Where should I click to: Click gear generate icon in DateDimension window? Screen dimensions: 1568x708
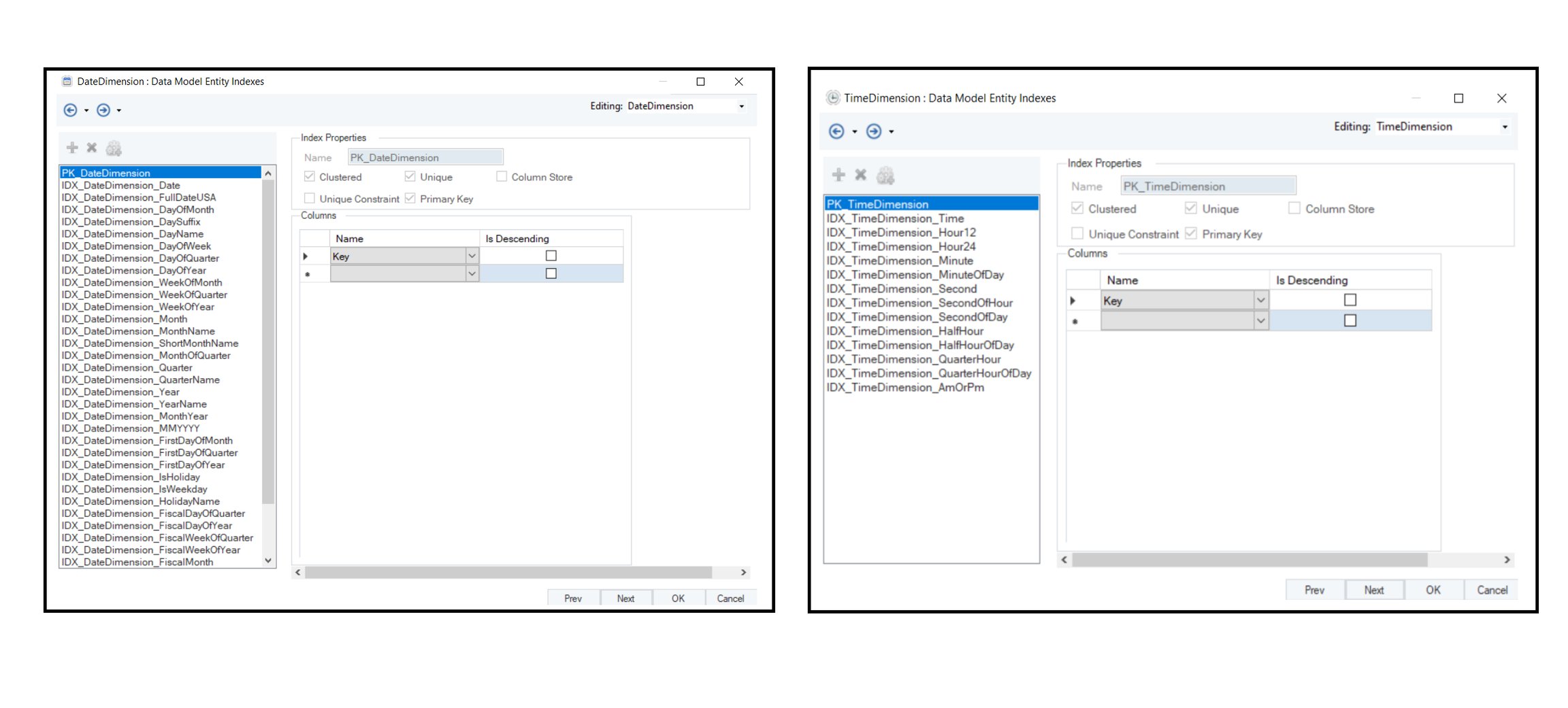114,148
